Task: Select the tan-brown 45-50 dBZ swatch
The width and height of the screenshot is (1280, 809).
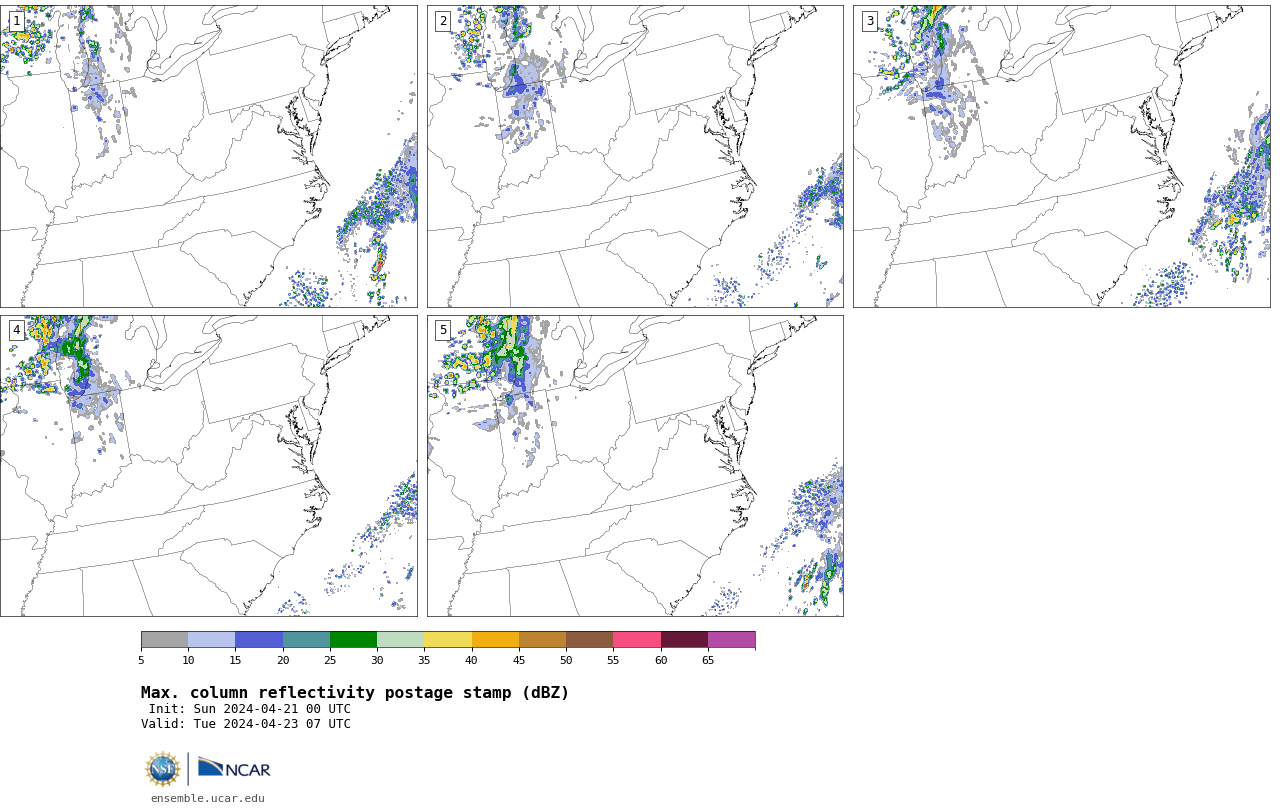Action: [x=542, y=640]
